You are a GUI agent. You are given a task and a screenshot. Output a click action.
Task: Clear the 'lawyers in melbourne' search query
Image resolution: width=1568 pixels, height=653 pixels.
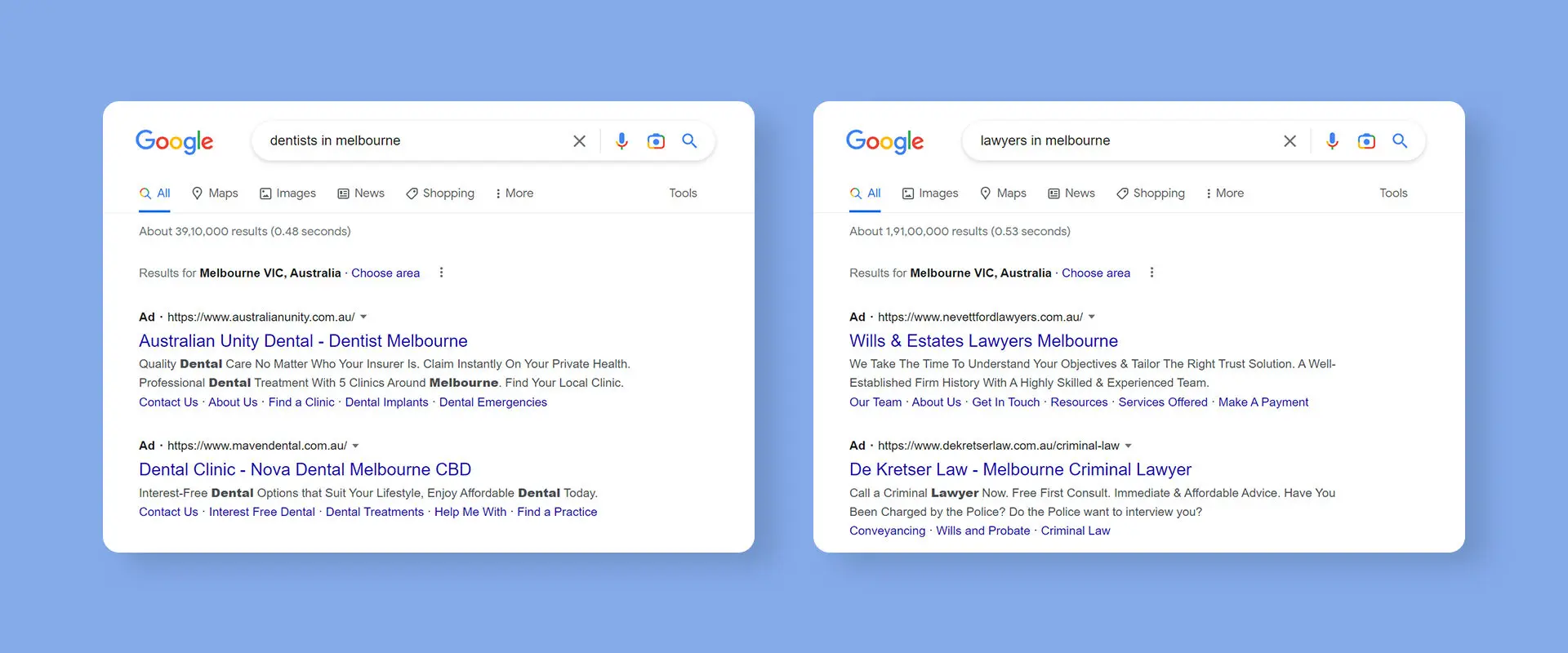(x=1290, y=141)
